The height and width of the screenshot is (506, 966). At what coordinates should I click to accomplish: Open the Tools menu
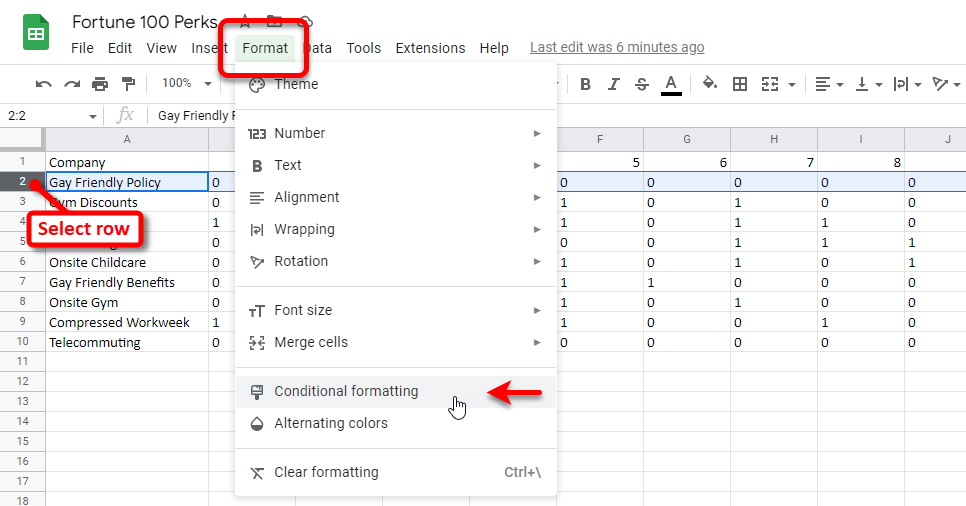363,48
